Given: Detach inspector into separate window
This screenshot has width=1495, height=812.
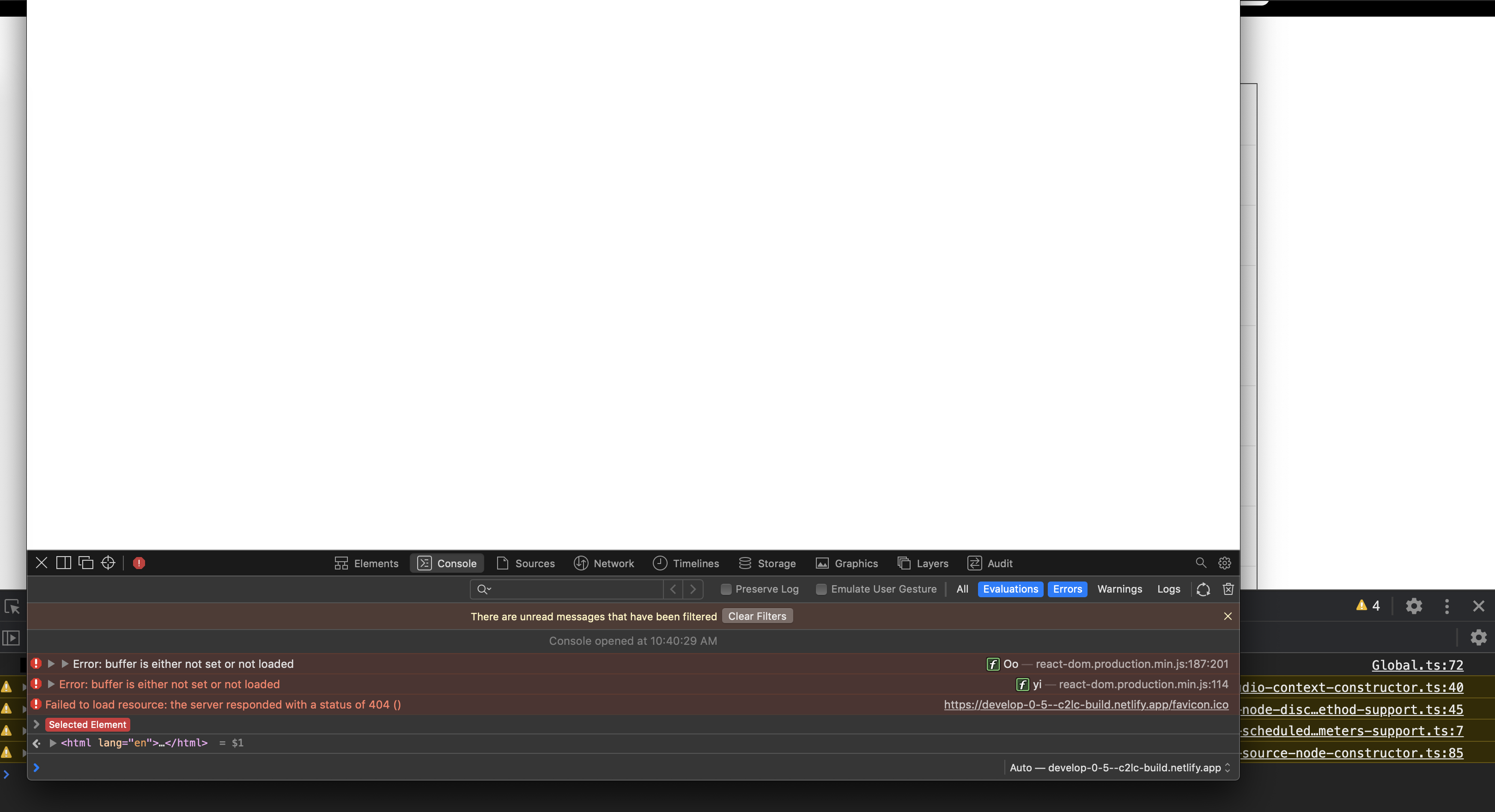Looking at the screenshot, I should click(x=86, y=563).
